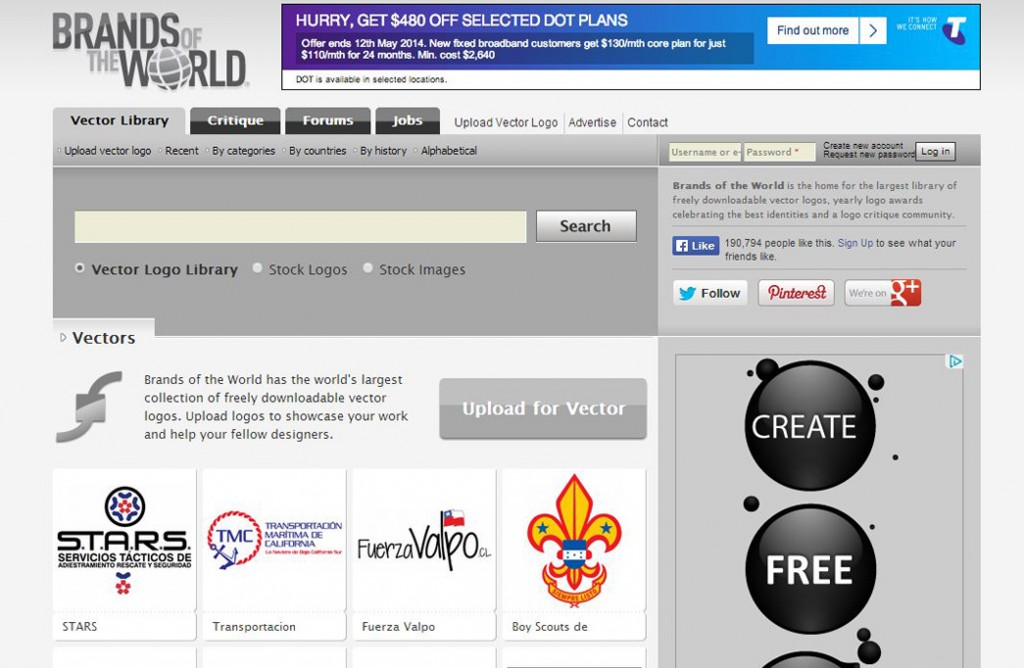Open the Contact page link

click(x=648, y=122)
